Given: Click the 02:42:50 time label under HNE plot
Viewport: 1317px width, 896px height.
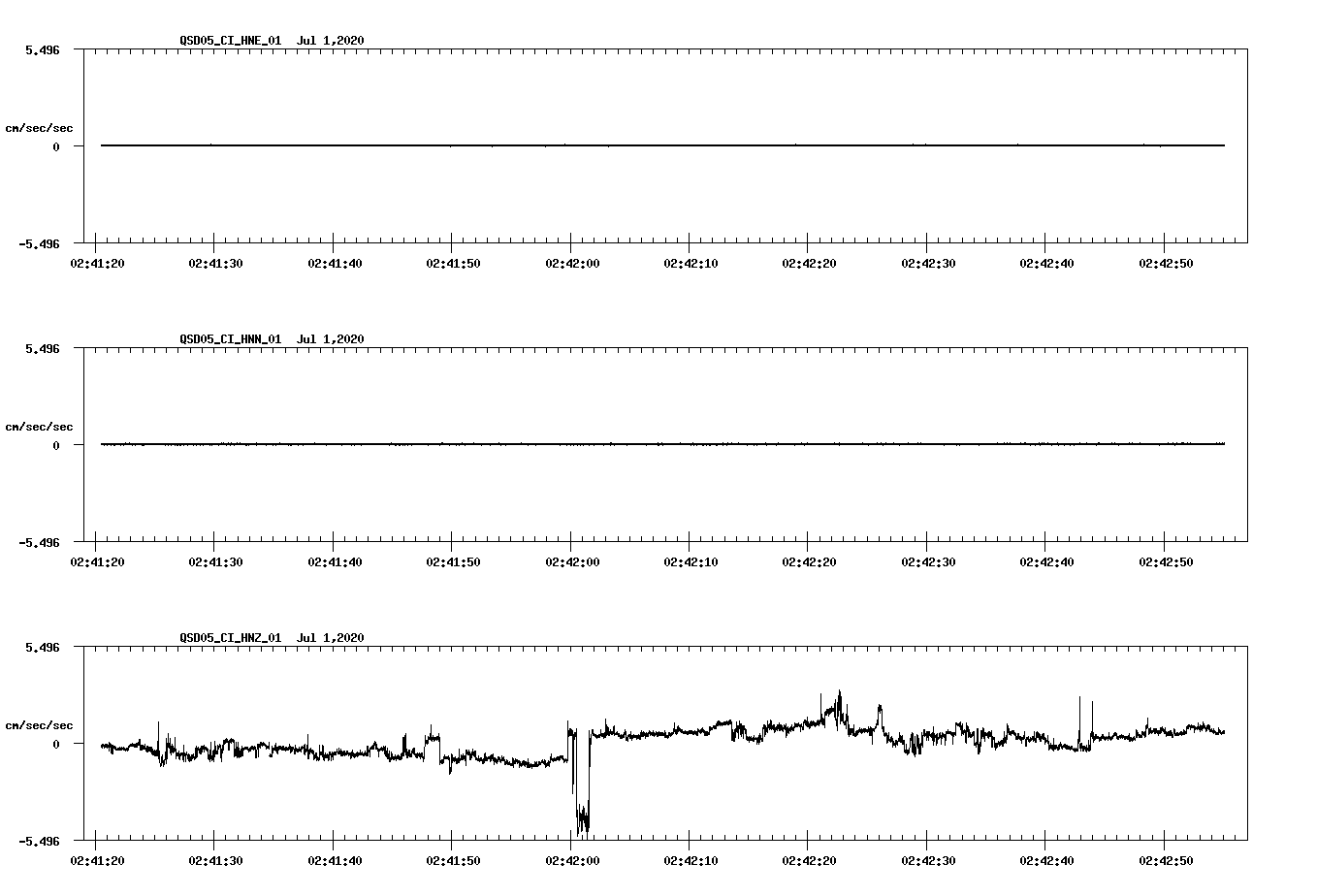Looking at the screenshot, I should [x=1166, y=263].
